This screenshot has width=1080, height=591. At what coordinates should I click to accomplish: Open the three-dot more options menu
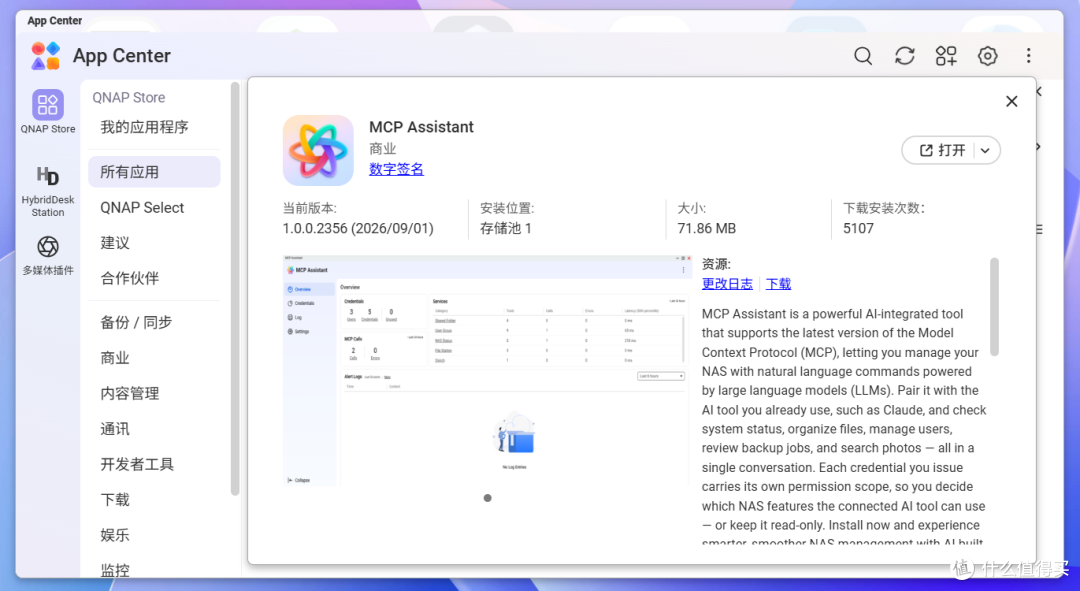[1028, 56]
